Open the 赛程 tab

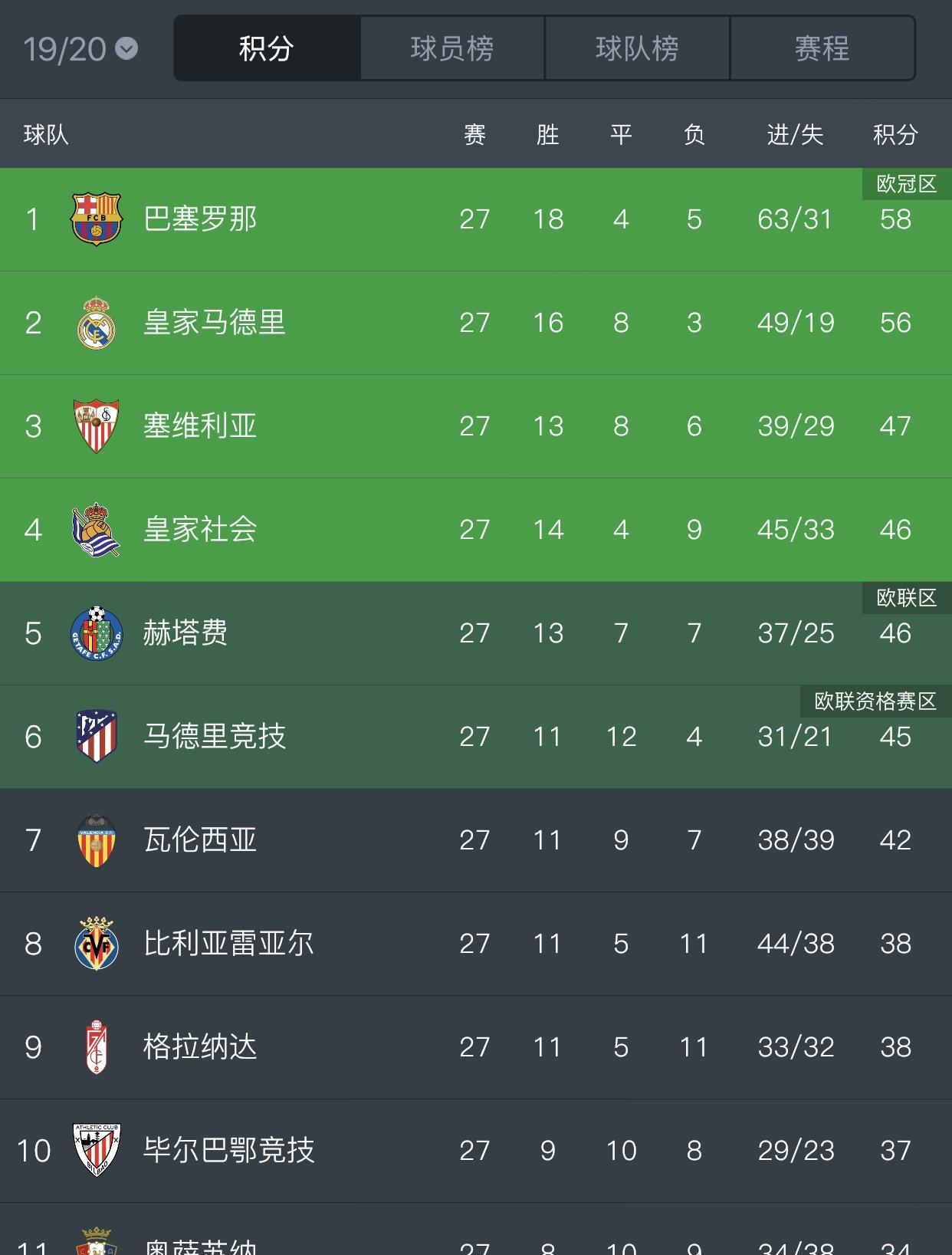(x=822, y=48)
